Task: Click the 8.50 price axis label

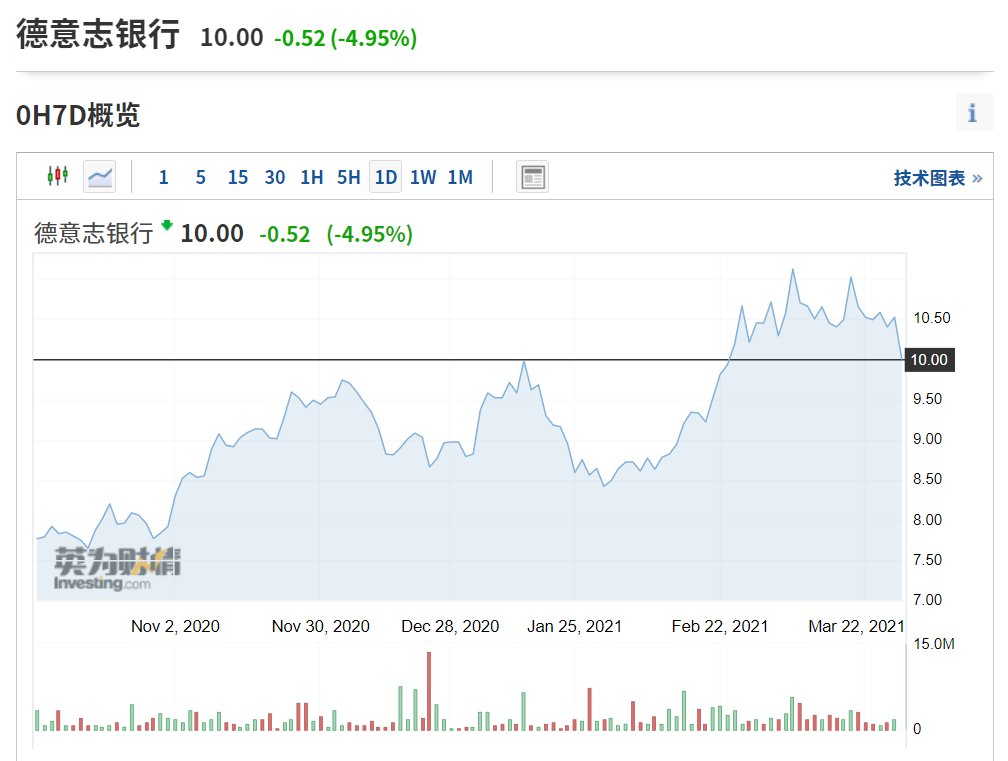Action: tap(927, 479)
